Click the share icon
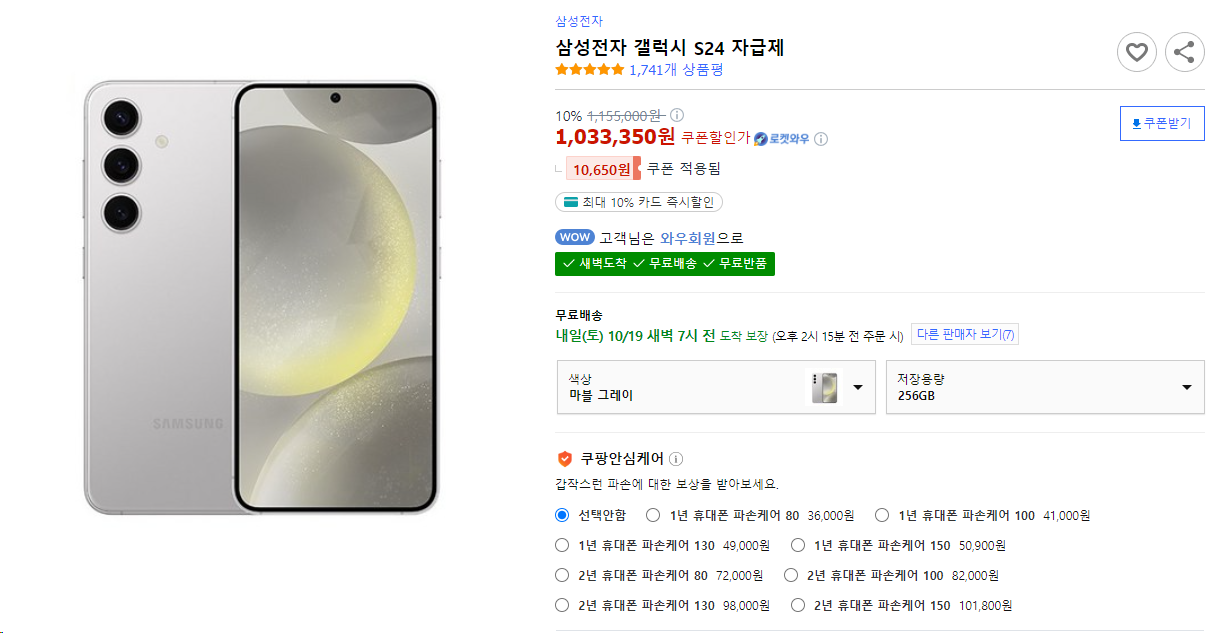The image size is (1216, 633). 1184,52
